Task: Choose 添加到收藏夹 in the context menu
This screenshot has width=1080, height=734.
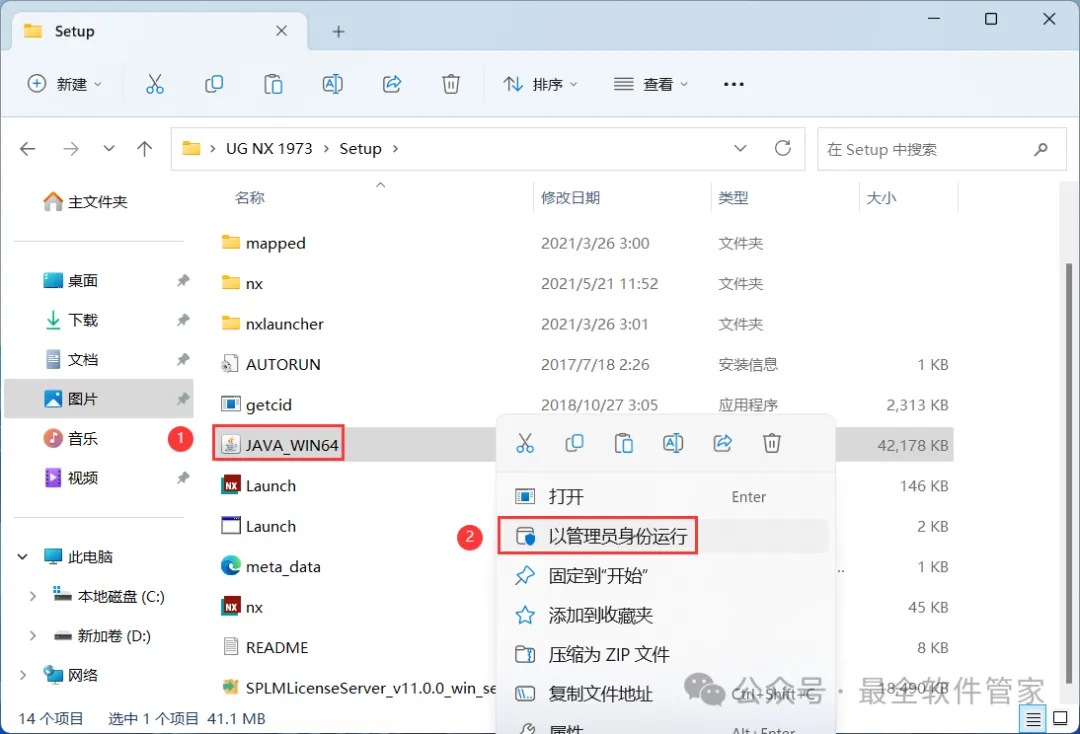Action: tap(665, 615)
